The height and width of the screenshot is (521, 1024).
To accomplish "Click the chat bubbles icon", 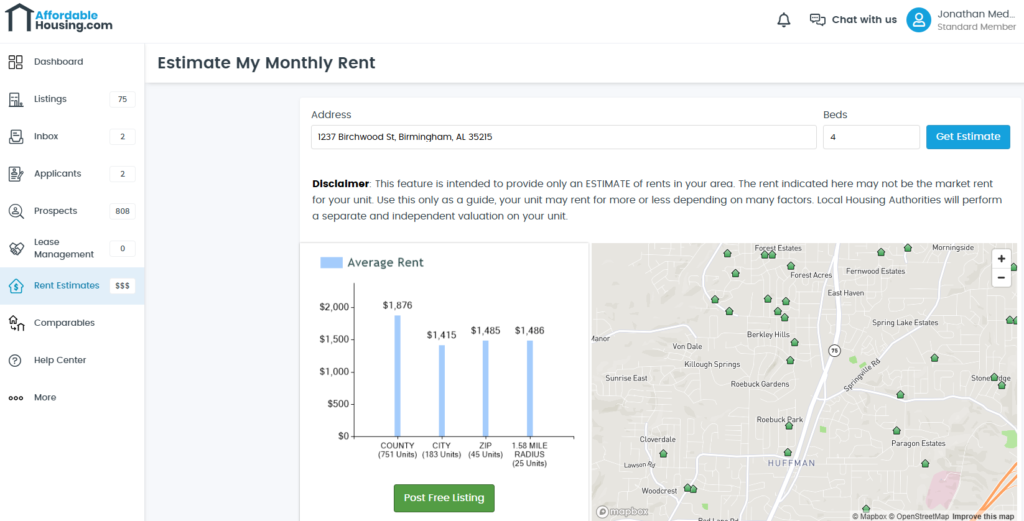I will pos(818,20).
